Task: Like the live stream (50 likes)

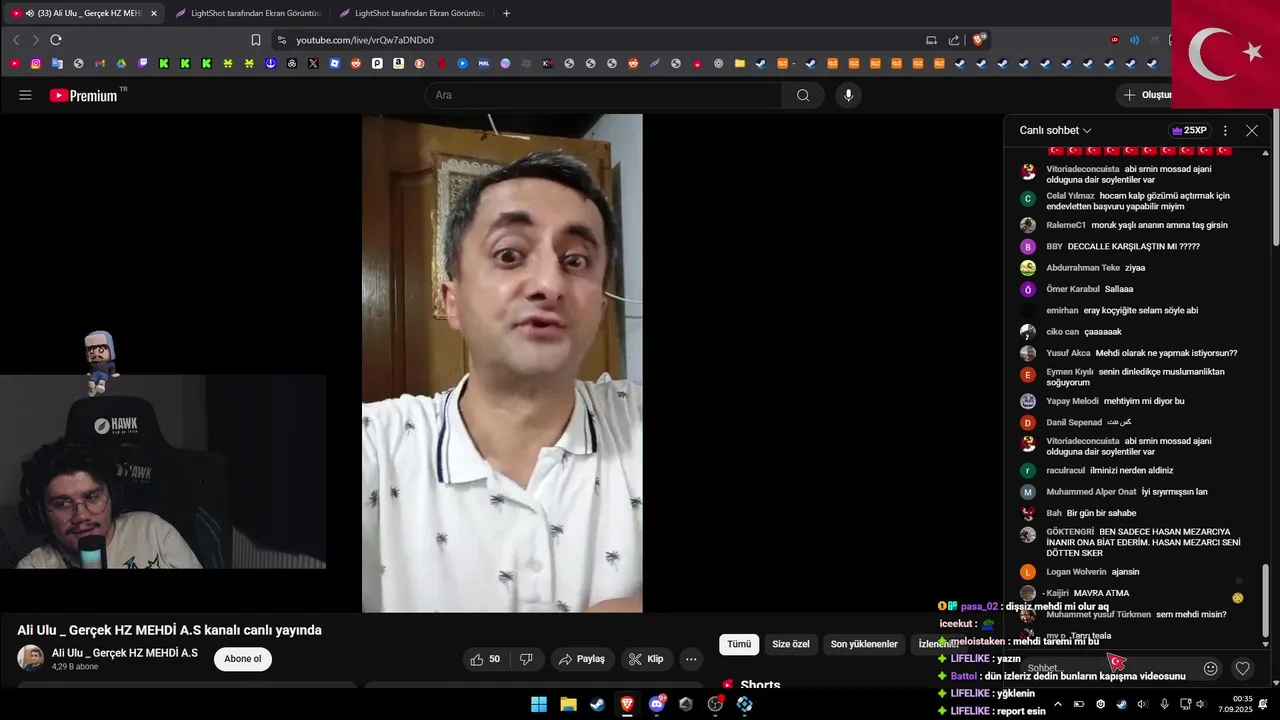Action: 485,659
